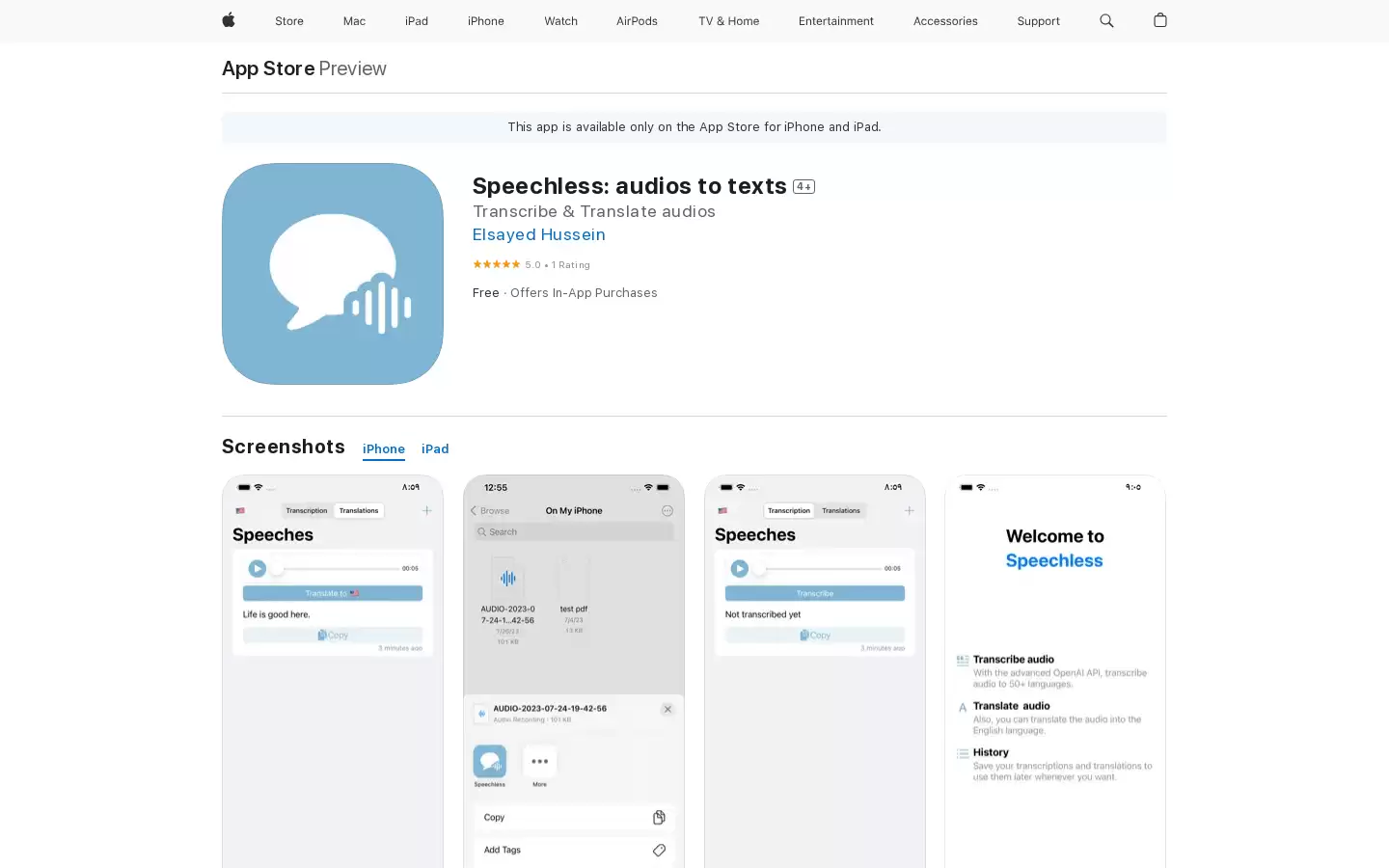Switch to iPad screenshots tab
This screenshot has width=1389, height=868.
435,449
